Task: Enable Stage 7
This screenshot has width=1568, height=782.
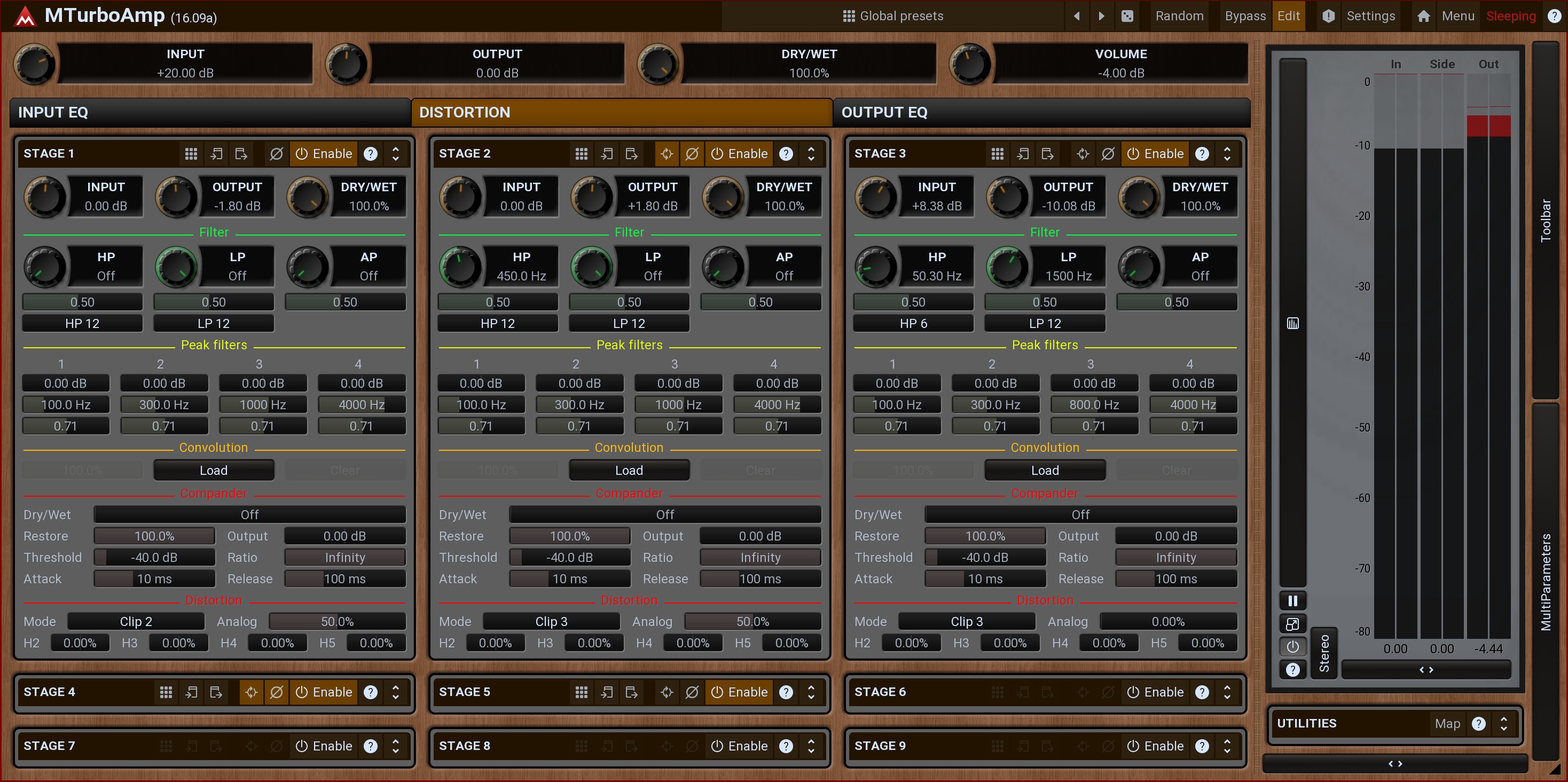Action: [x=324, y=746]
